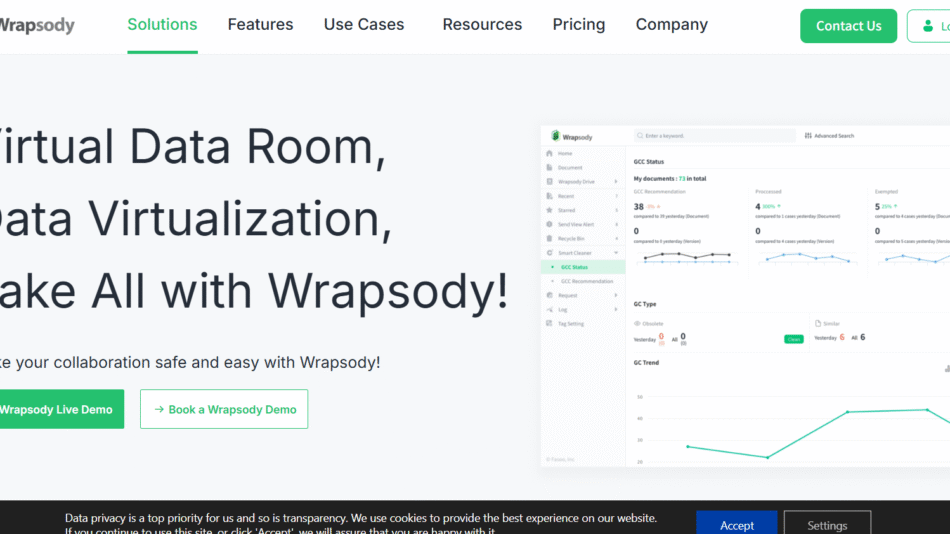Viewport: 950px width, 534px height.
Task: Click the Similar 'All 6' value
Action: [x=859, y=337]
